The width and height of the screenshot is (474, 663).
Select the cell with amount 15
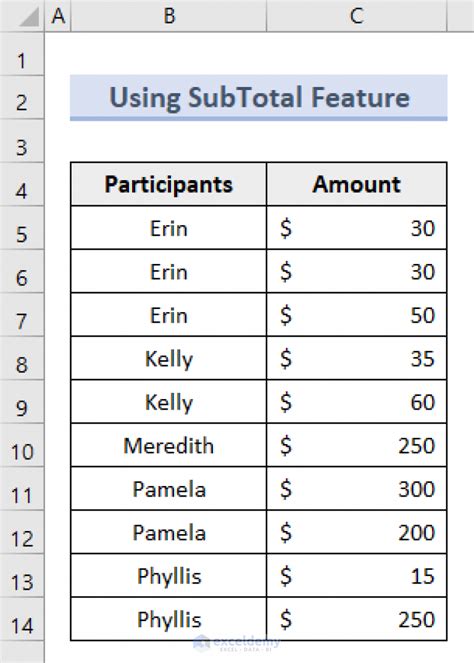point(356,575)
